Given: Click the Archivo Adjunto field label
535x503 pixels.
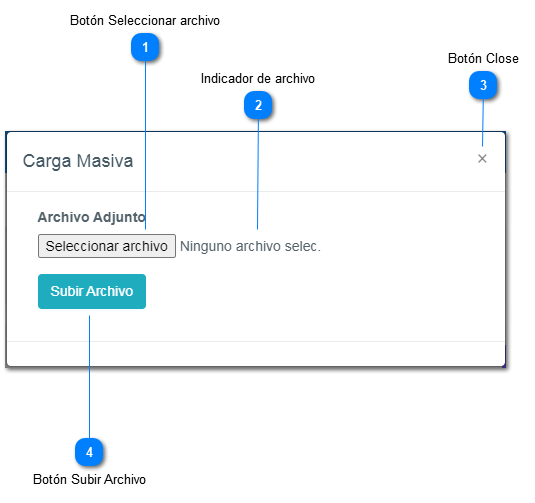Looking at the screenshot, I should (x=91, y=217).
